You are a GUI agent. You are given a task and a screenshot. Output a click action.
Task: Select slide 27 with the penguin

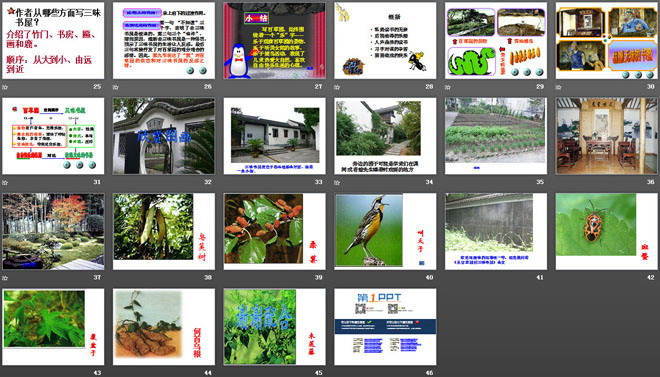coord(274,40)
